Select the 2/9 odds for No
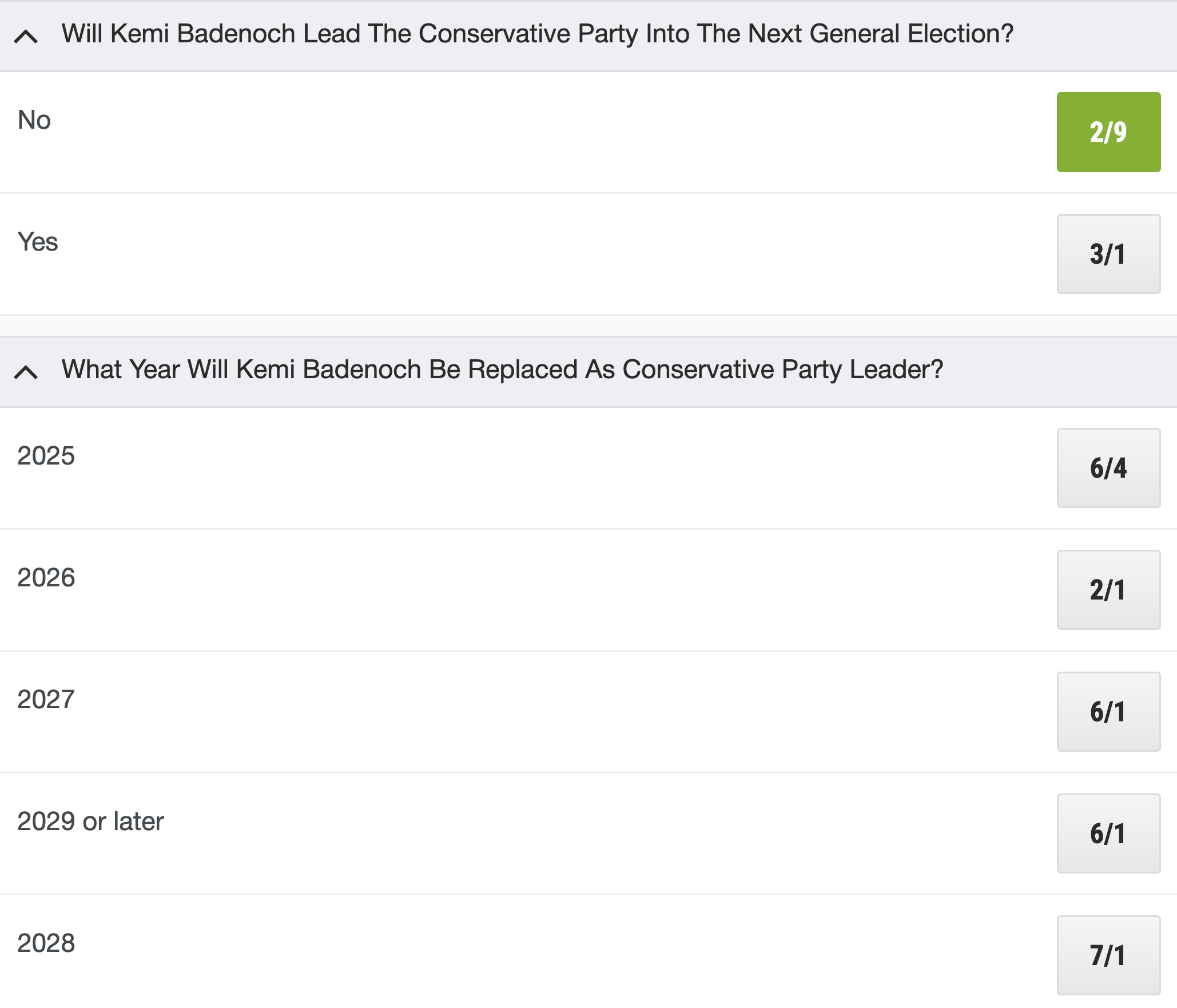 coord(1108,132)
